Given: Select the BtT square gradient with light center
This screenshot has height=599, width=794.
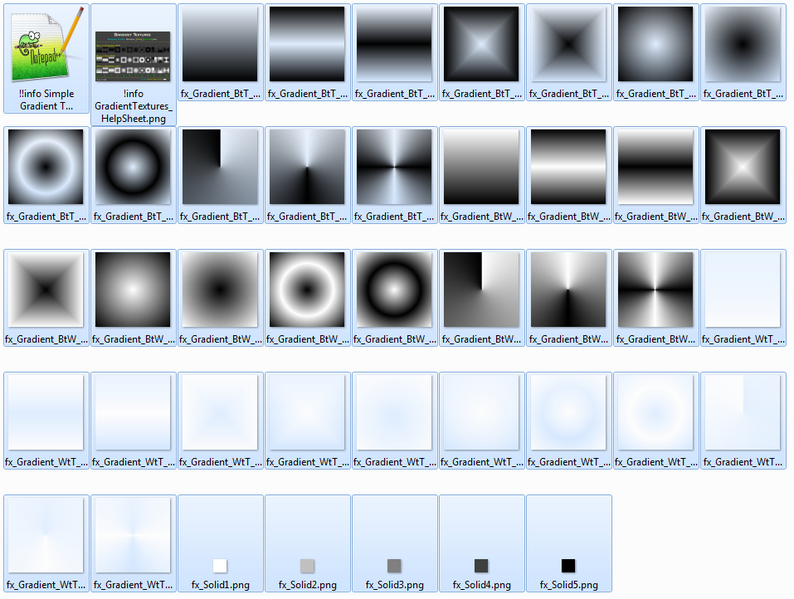Looking at the screenshot, I should pyautogui.click(x=482, y=52).
